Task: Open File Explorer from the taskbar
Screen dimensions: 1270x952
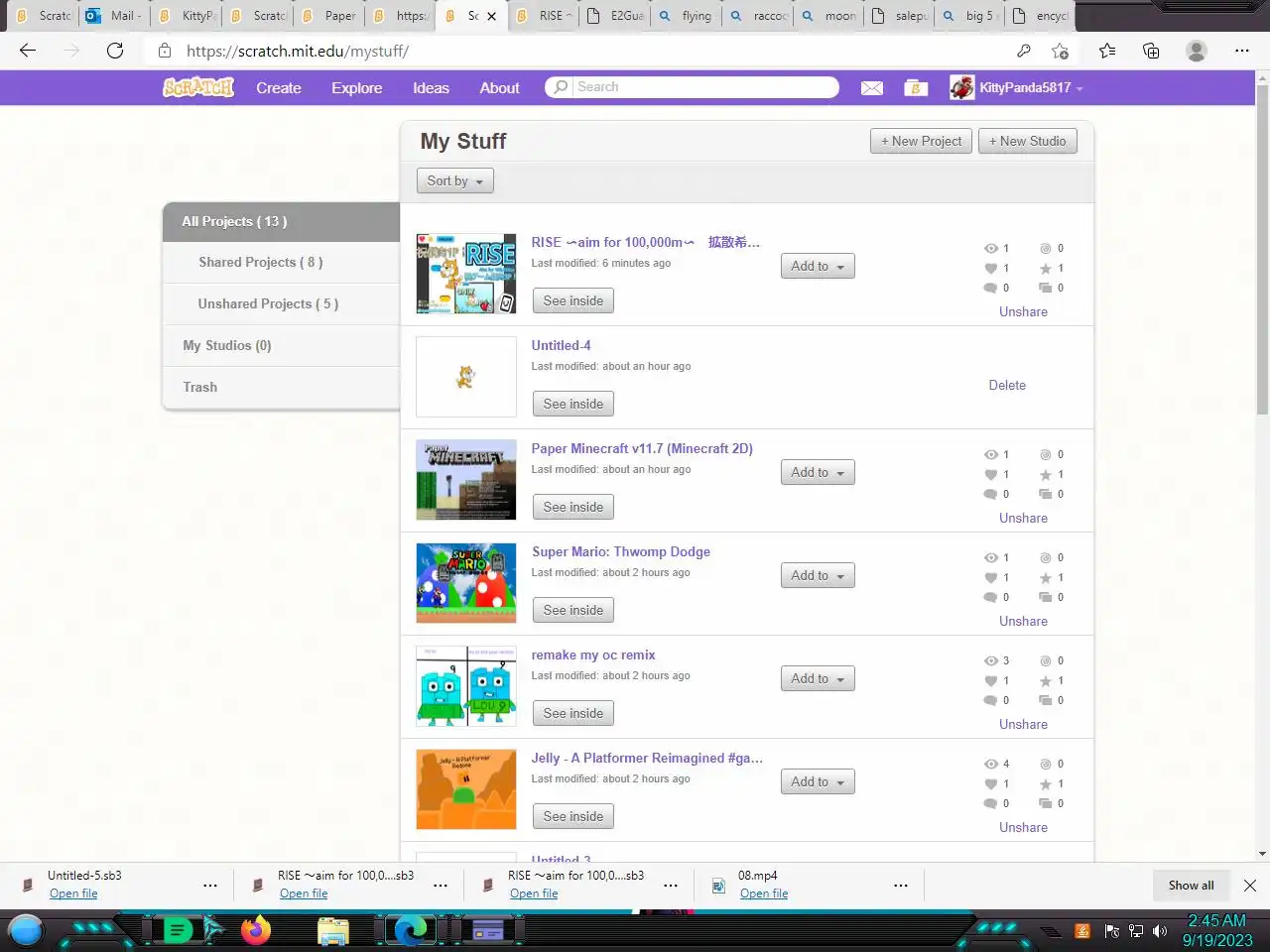Action: [x=333, y=930]
